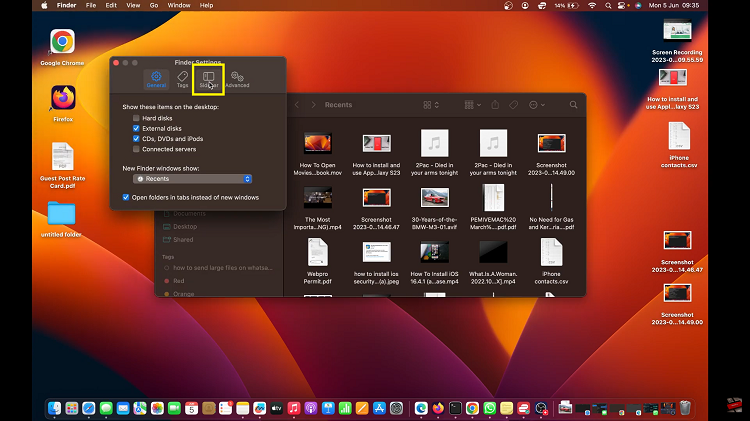Image resolution: width=750 pixels, height=421 pixels.
Task: Select Guest Post Rate Card.pdf on desktop
Action: 63,166
